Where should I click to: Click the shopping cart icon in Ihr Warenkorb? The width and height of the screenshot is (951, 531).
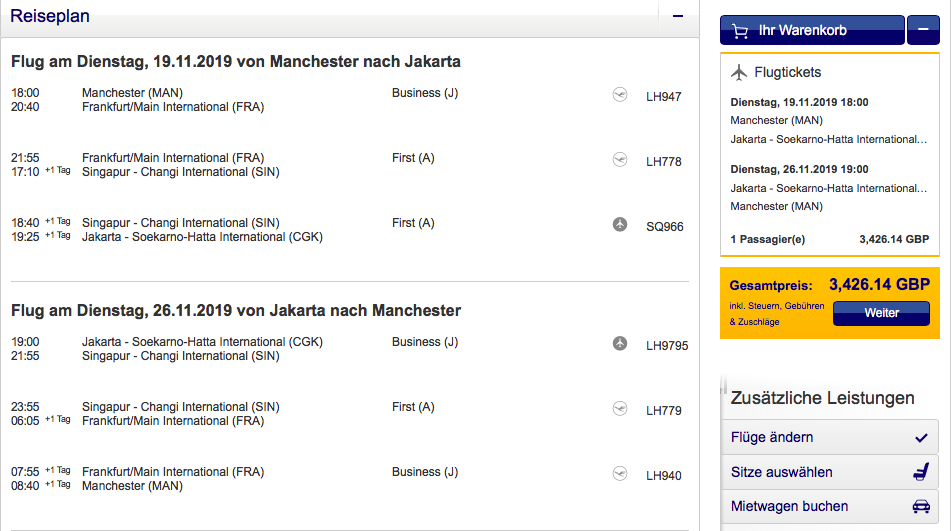click(740, 31)
